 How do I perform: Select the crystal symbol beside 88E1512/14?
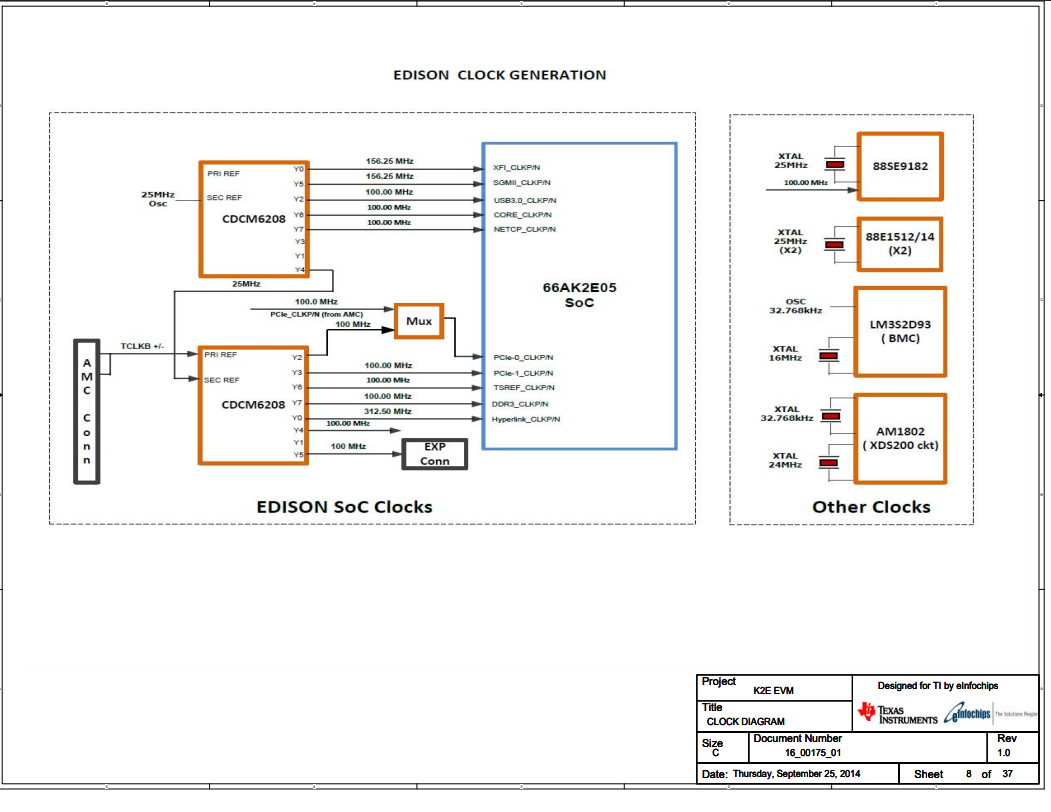834,245
